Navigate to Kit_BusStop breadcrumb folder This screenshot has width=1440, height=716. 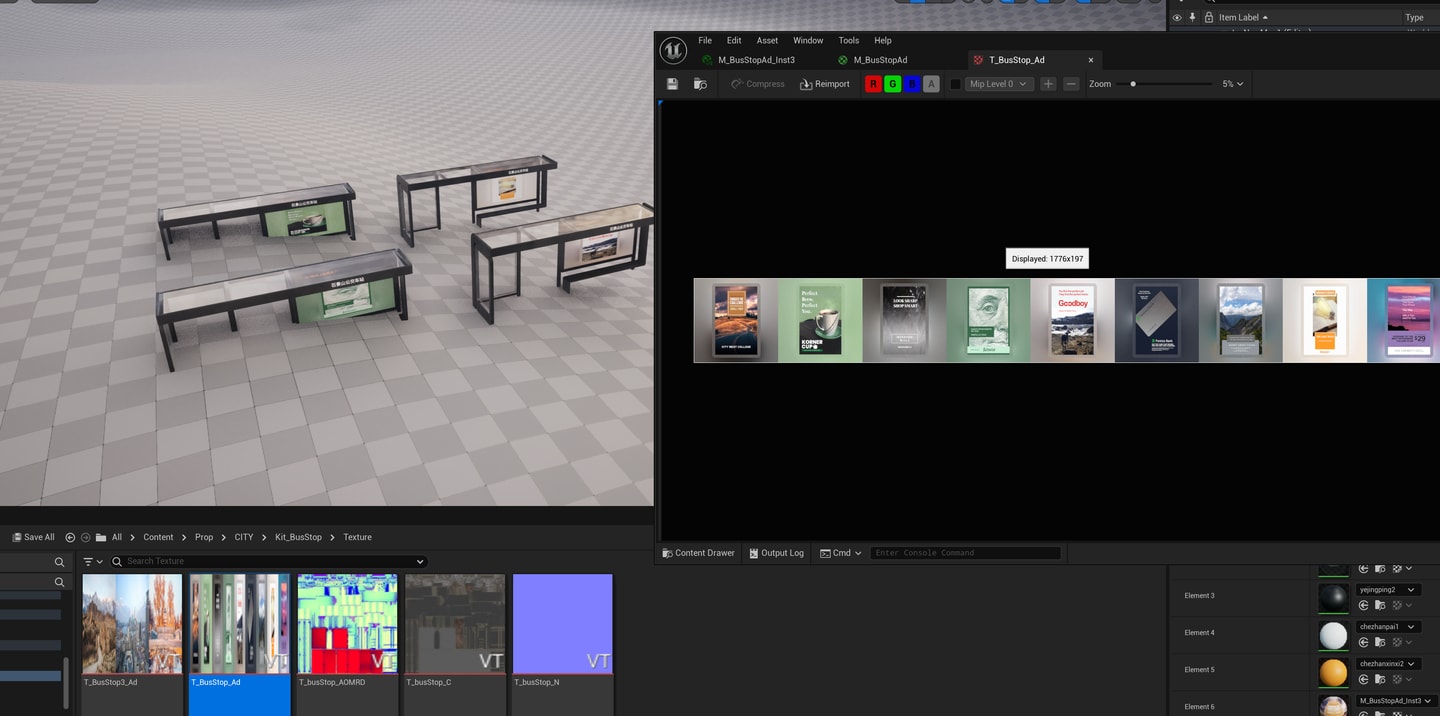(x=298, y=537)
